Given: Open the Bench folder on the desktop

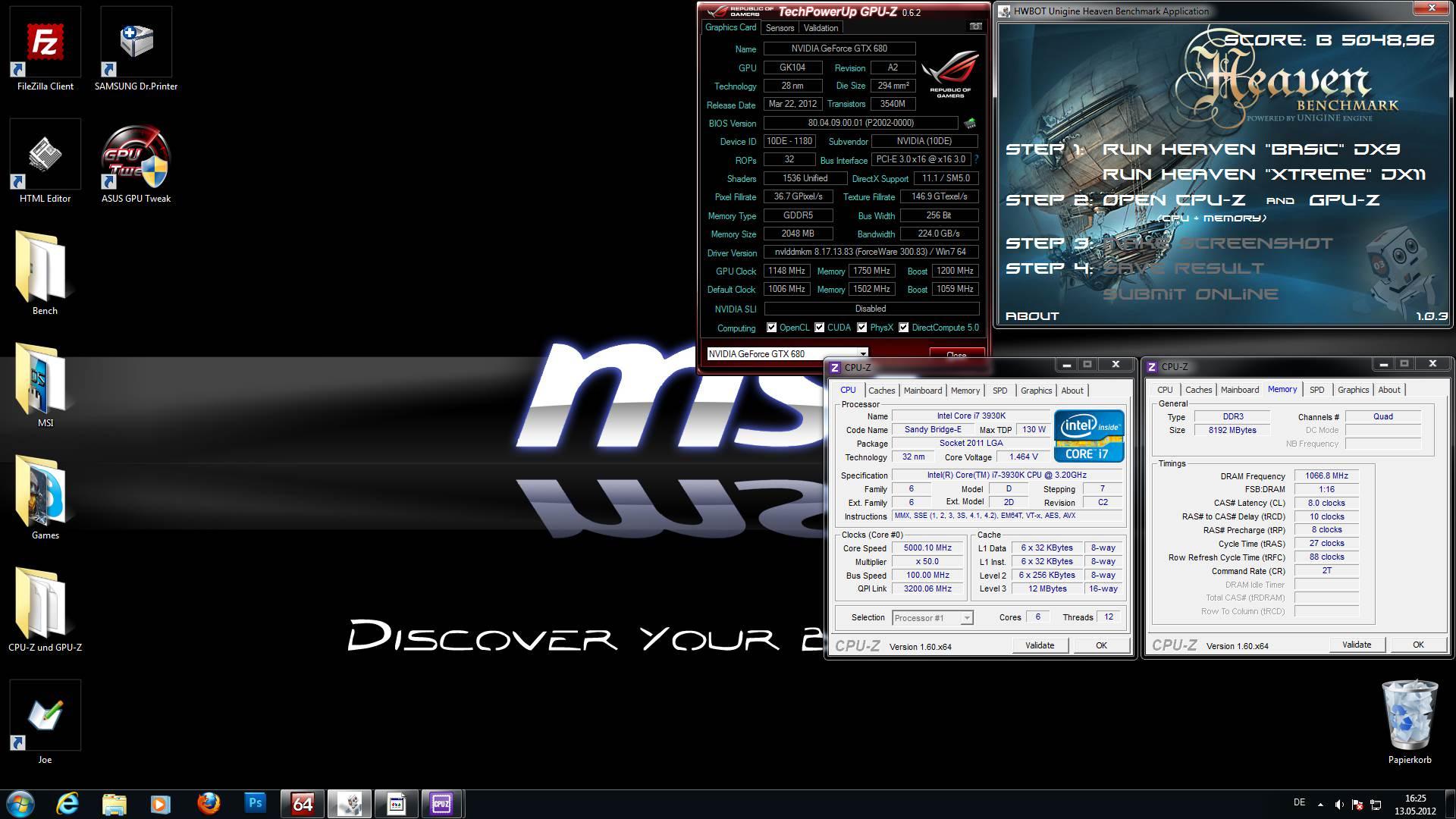Looking at the screenshot, I should (x=45, y=274).
